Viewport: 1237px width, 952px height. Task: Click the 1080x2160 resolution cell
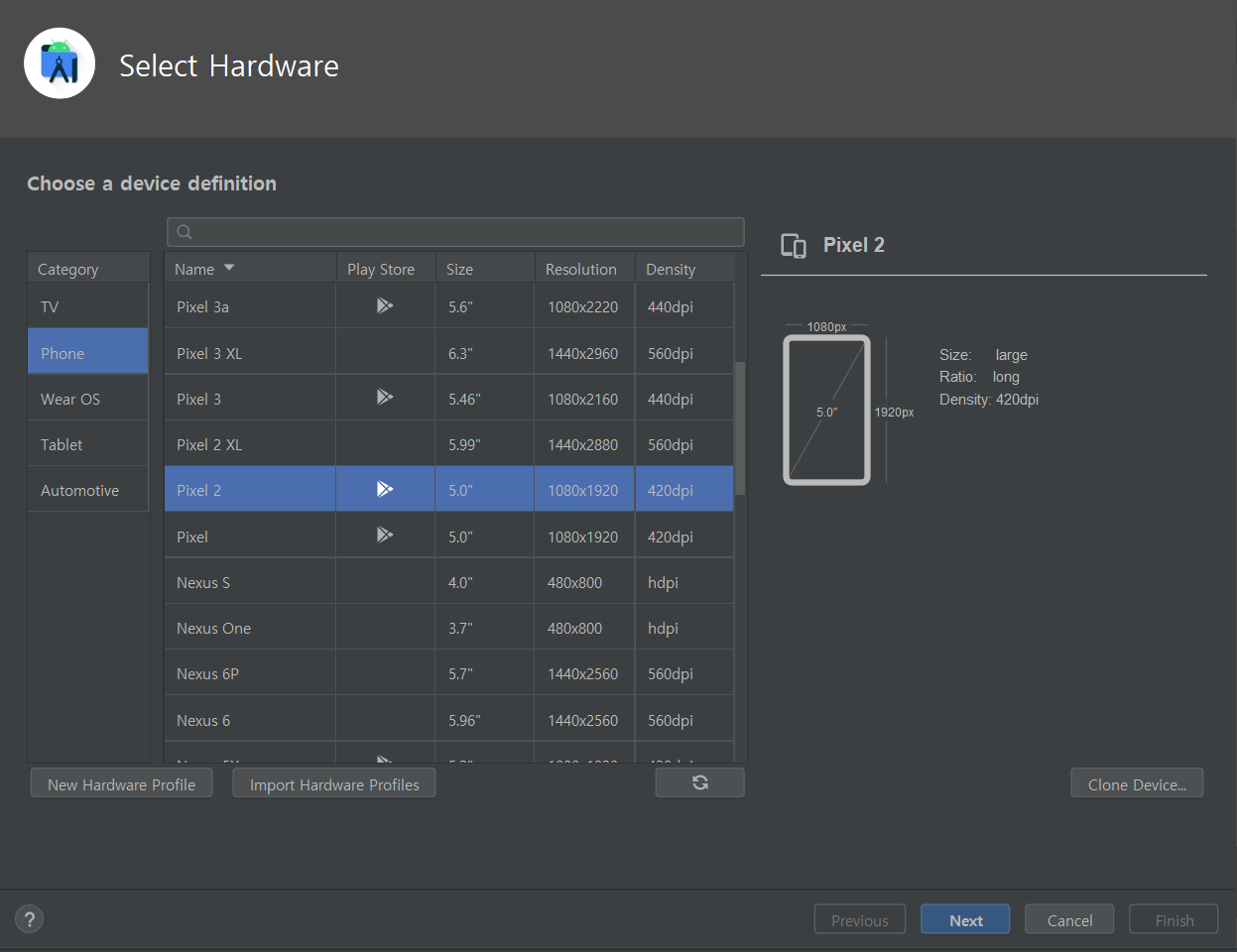click(582, 399)
